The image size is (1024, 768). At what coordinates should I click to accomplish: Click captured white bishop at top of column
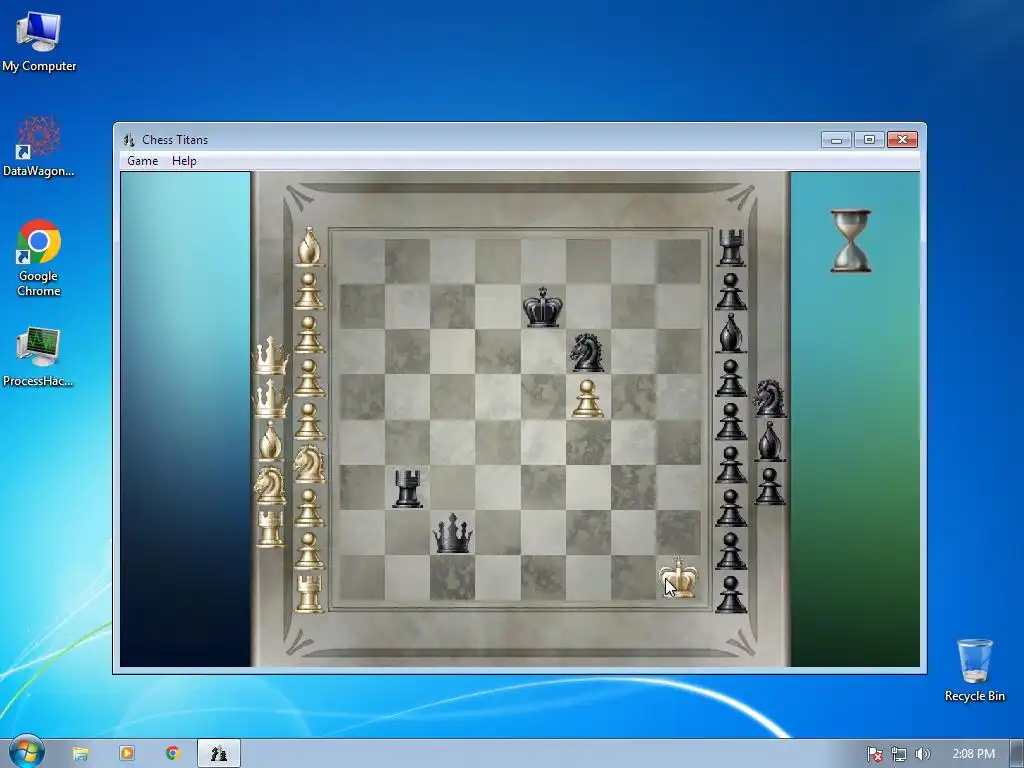pos(308,246)
